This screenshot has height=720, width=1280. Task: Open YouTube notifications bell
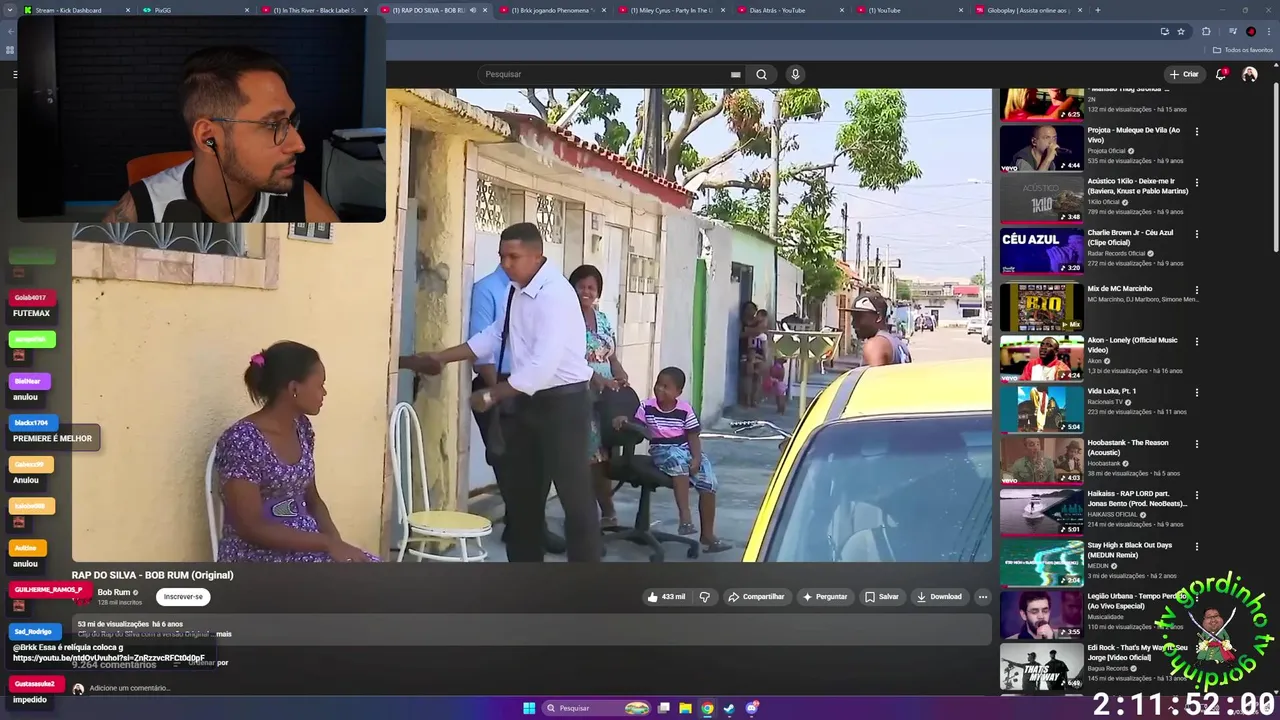[1221, 74]
